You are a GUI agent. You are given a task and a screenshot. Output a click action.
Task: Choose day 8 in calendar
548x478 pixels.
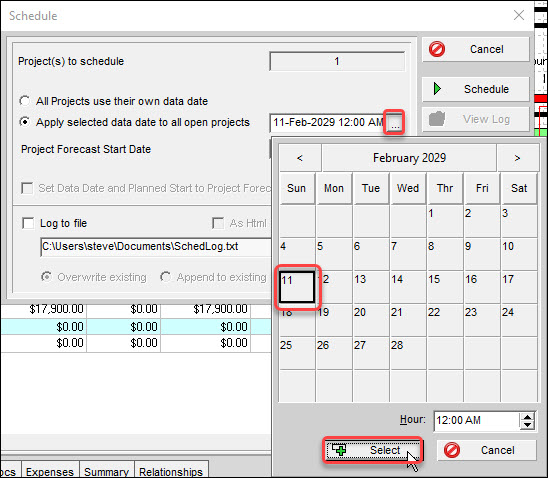(446, 254)
